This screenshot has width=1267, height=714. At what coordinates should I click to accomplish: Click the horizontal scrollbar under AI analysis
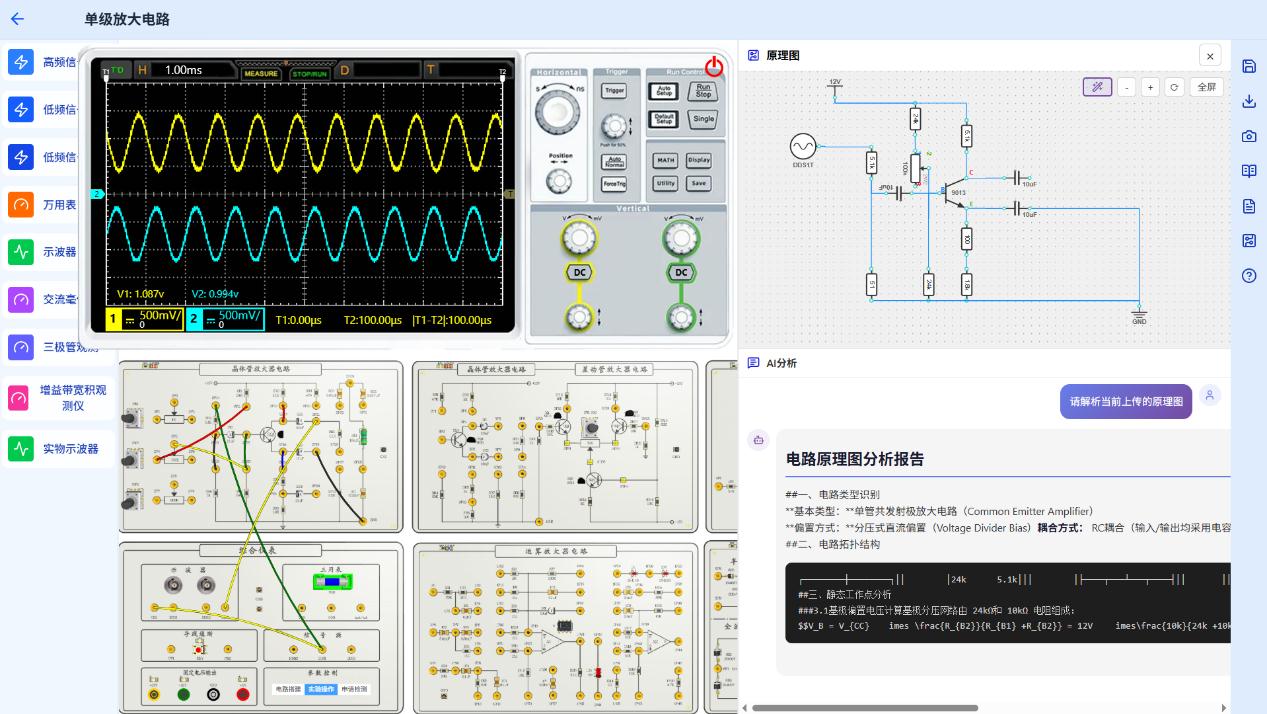pyautogui.click(x=865, y=708)
